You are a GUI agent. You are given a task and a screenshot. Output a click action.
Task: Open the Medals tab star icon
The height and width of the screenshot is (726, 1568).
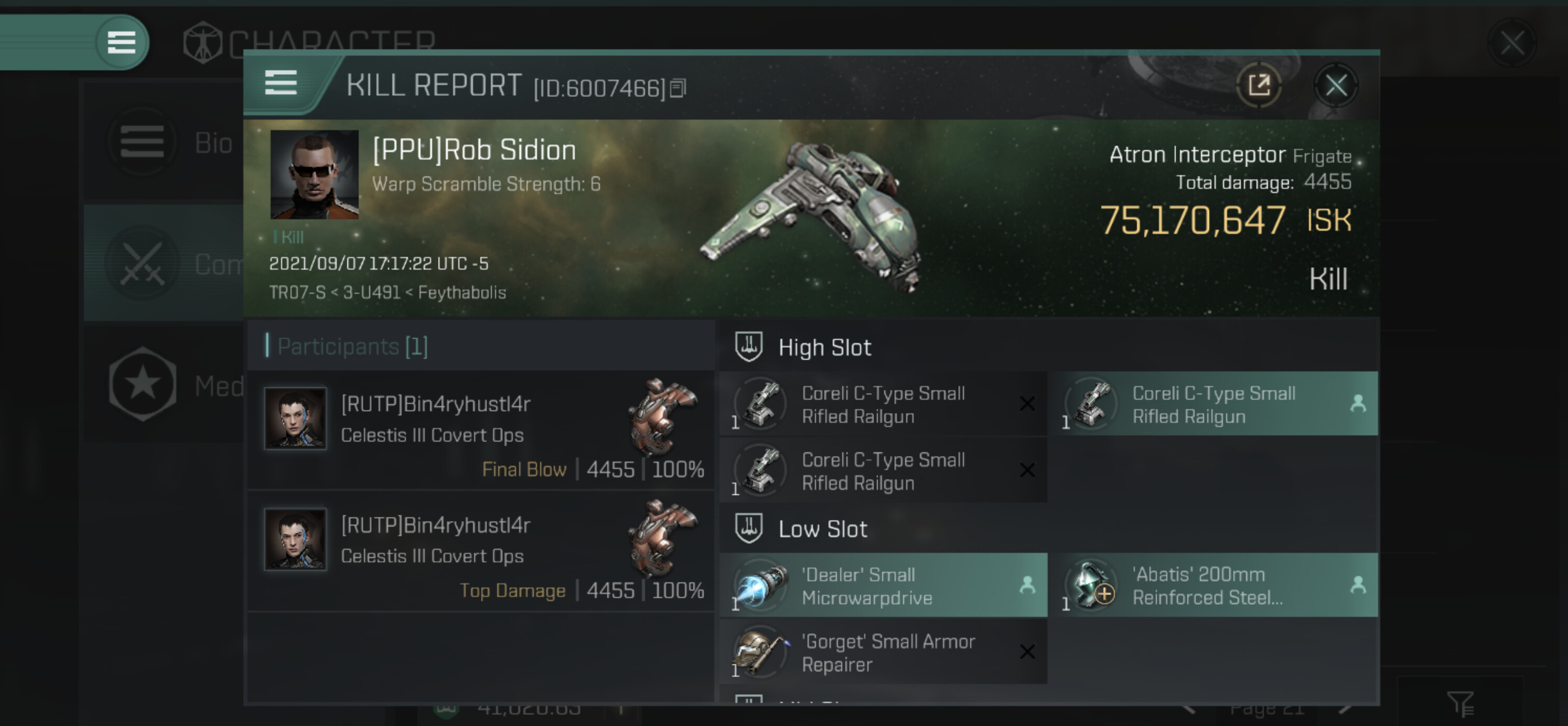click(x=143, y=385)
